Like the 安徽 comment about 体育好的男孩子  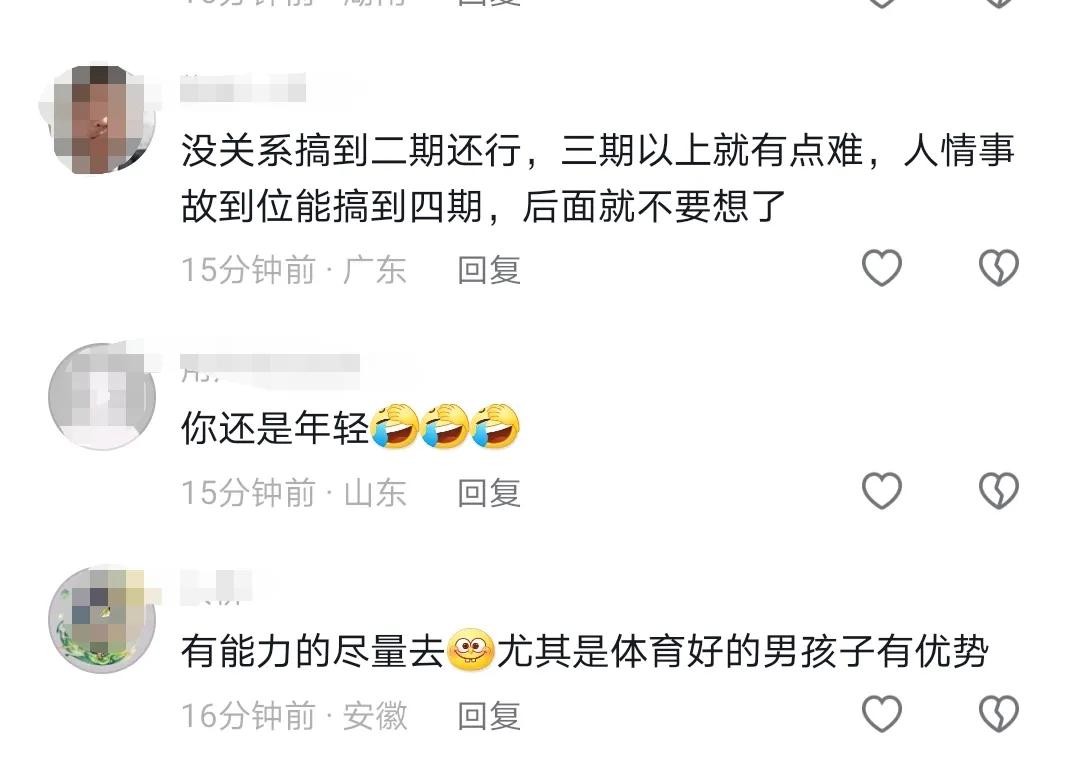pyautogui.click(x=882, y=714)
